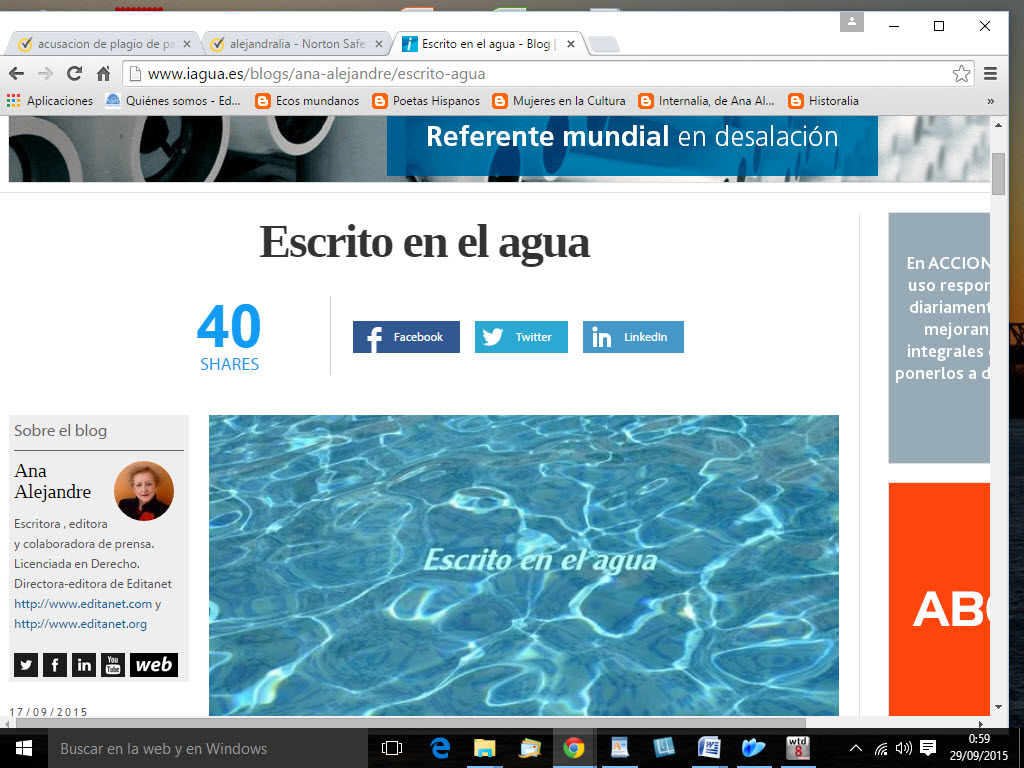This screenshot has width=1024, height=768.
Task: Click the page scroll-up arrow
Action: point(998,125)
